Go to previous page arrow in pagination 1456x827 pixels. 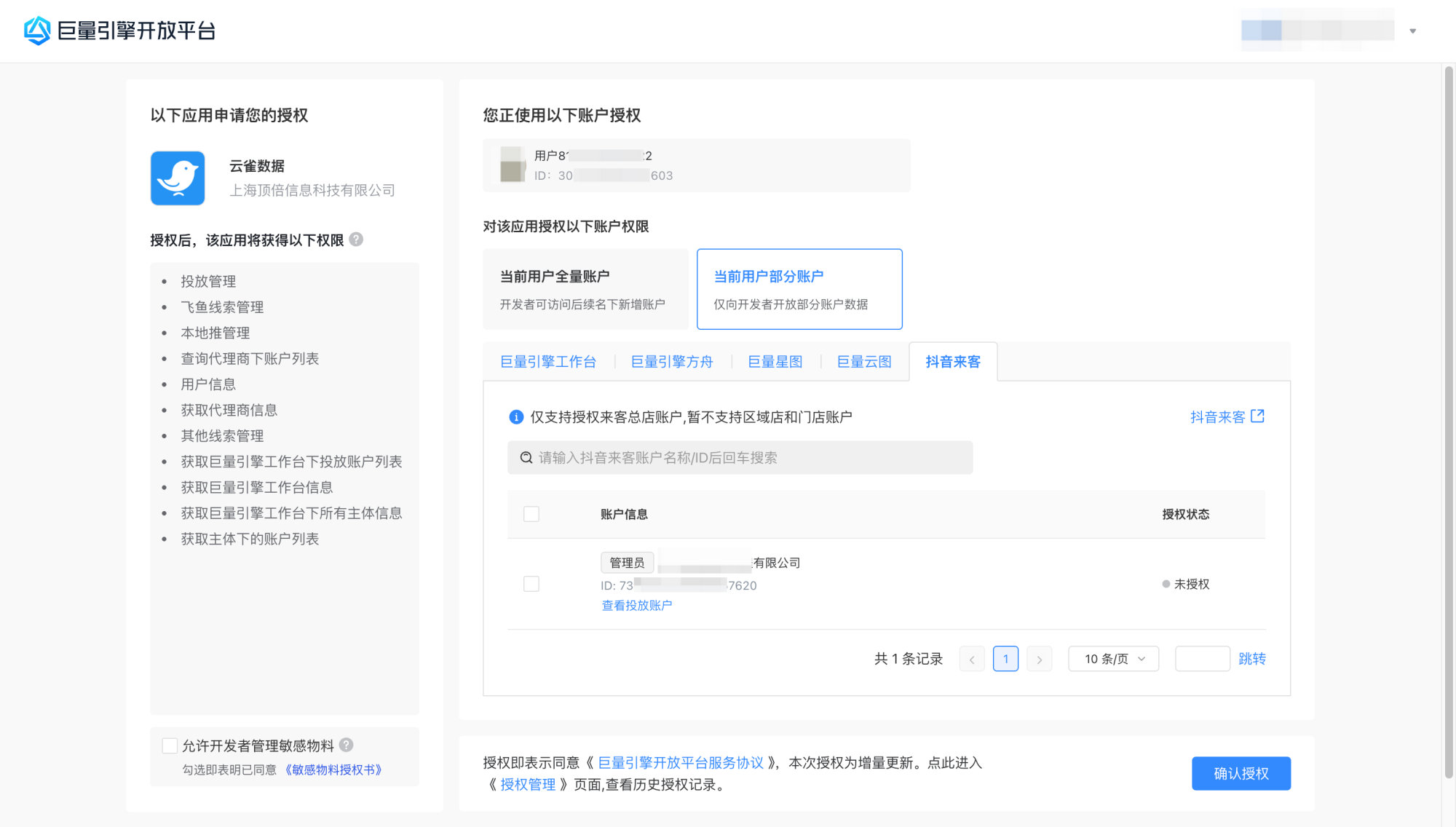pos(972,659)
